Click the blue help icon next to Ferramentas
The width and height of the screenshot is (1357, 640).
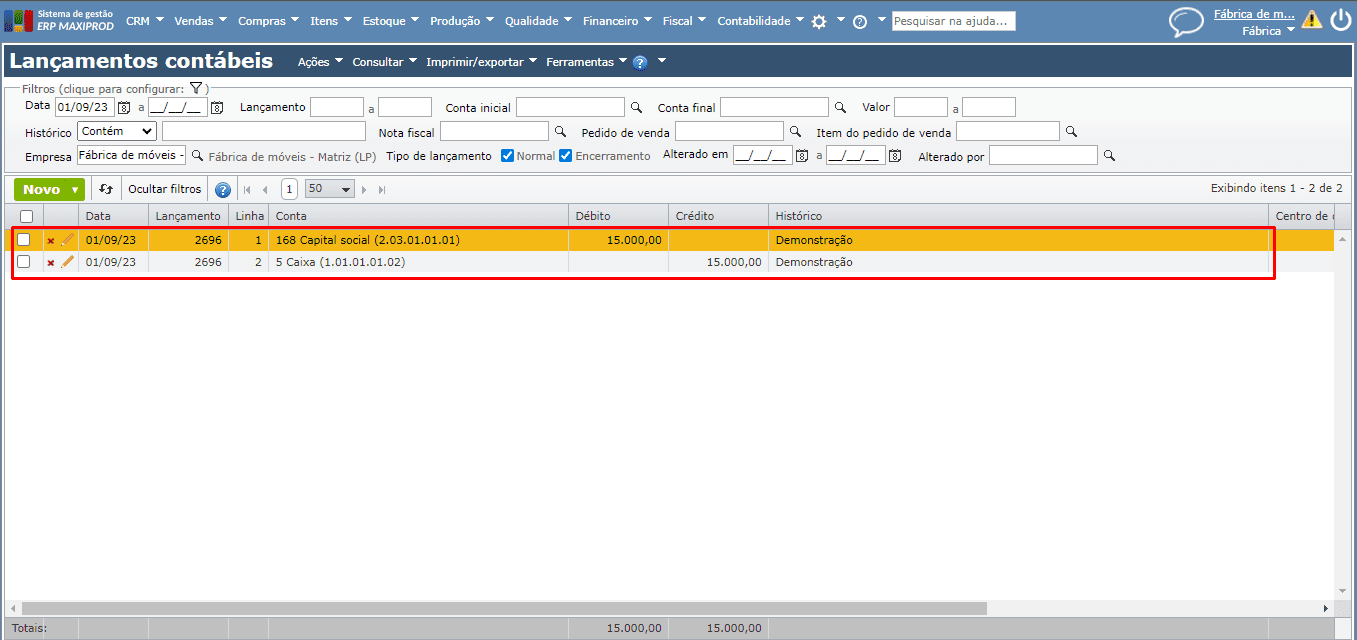click(x=640, y=62)
